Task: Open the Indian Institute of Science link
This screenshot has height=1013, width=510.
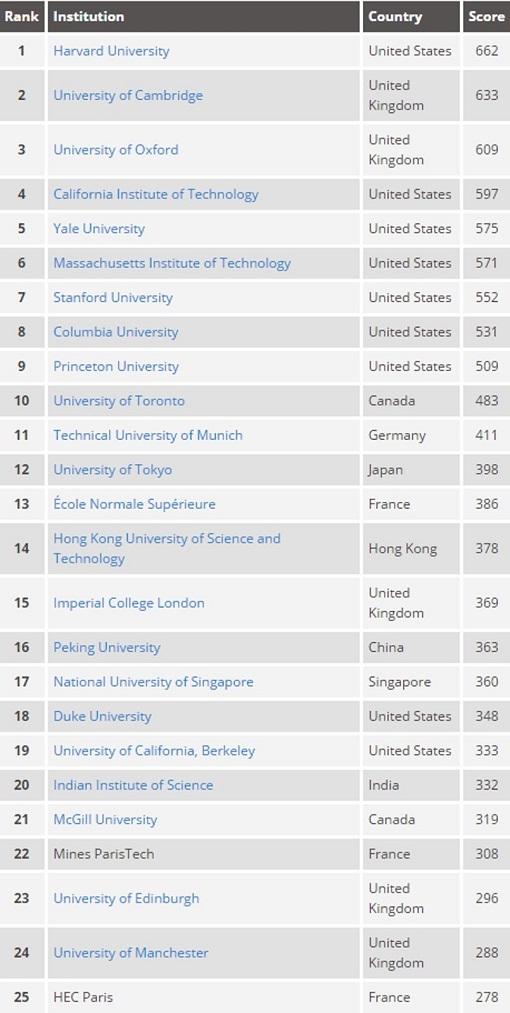Action: (x=133, y=785)
